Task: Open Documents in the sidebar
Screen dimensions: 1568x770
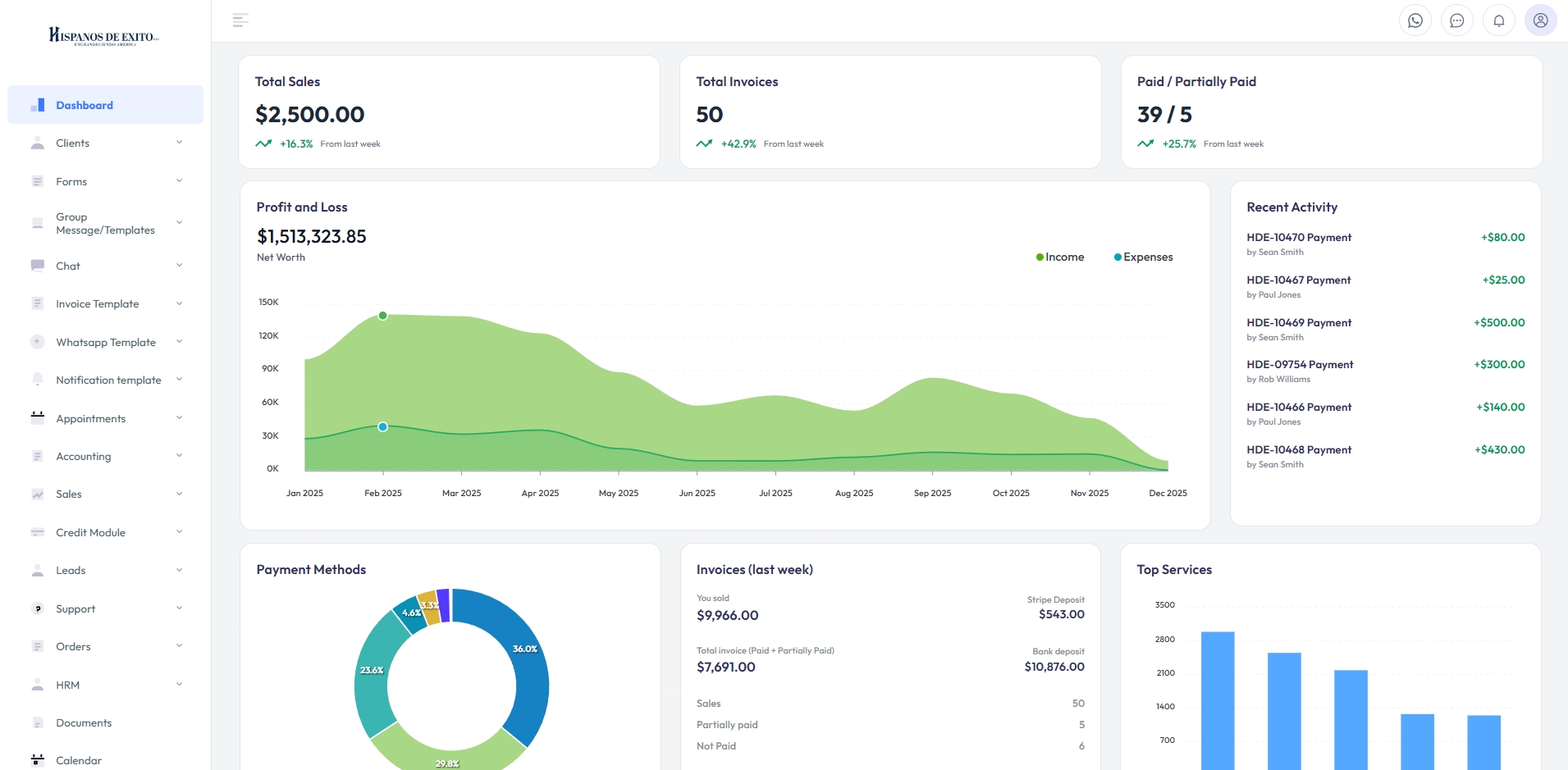Action: coord(84,722)
